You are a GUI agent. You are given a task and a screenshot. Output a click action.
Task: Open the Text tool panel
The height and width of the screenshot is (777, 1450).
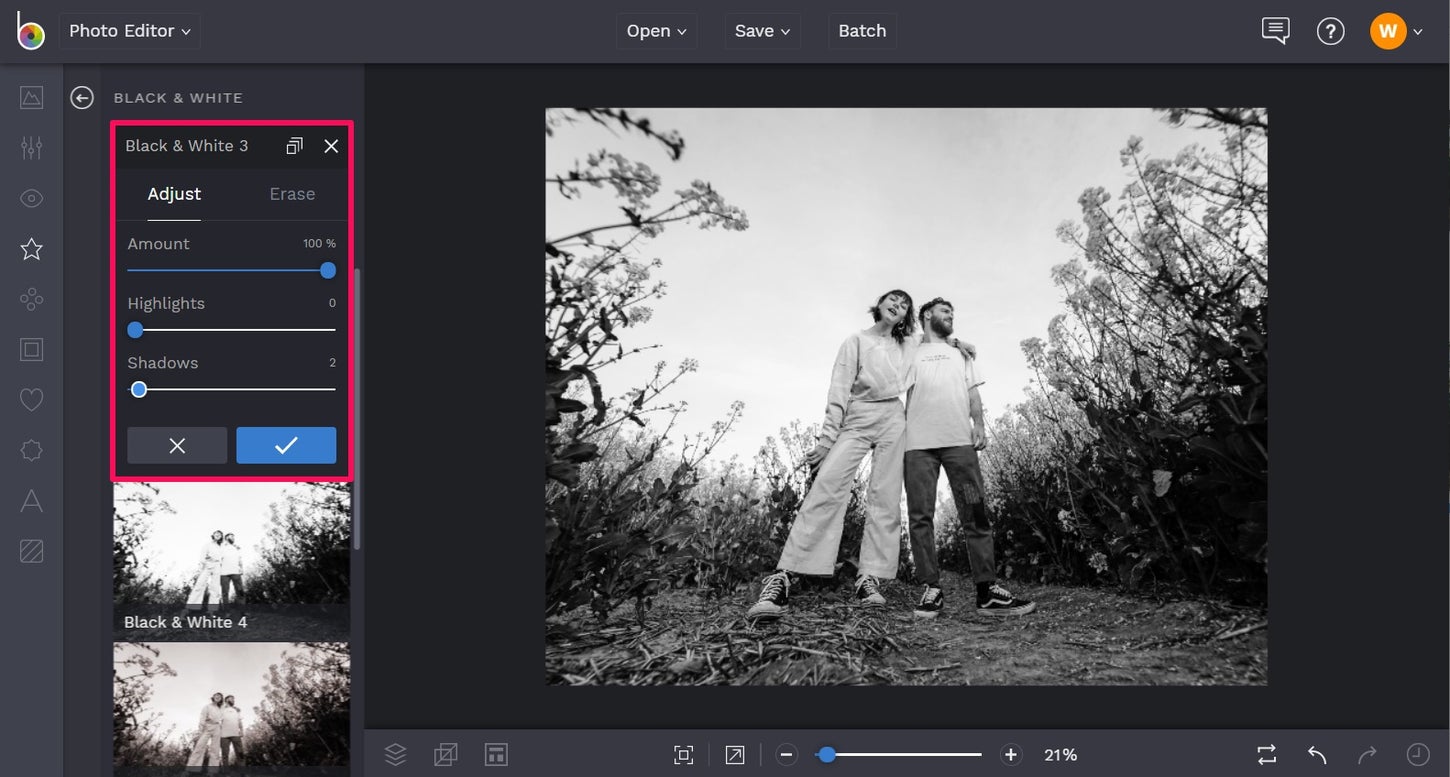pyautogui.click(x=30, y=500)
